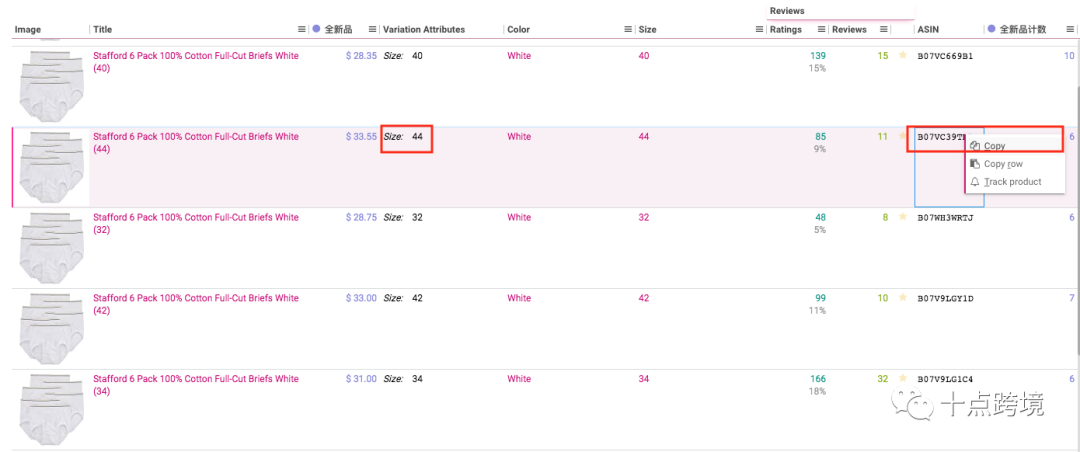Click the White color cell in B07V9LGY1D row
1080x452 pixels.
[519, 298]
